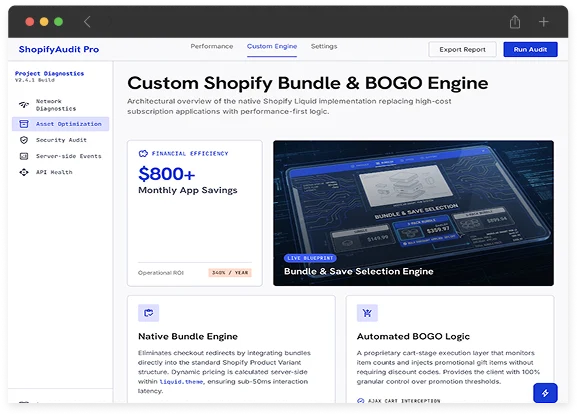Open API Health in sidebar
579x416 pixels.
[x=60, y=172]
